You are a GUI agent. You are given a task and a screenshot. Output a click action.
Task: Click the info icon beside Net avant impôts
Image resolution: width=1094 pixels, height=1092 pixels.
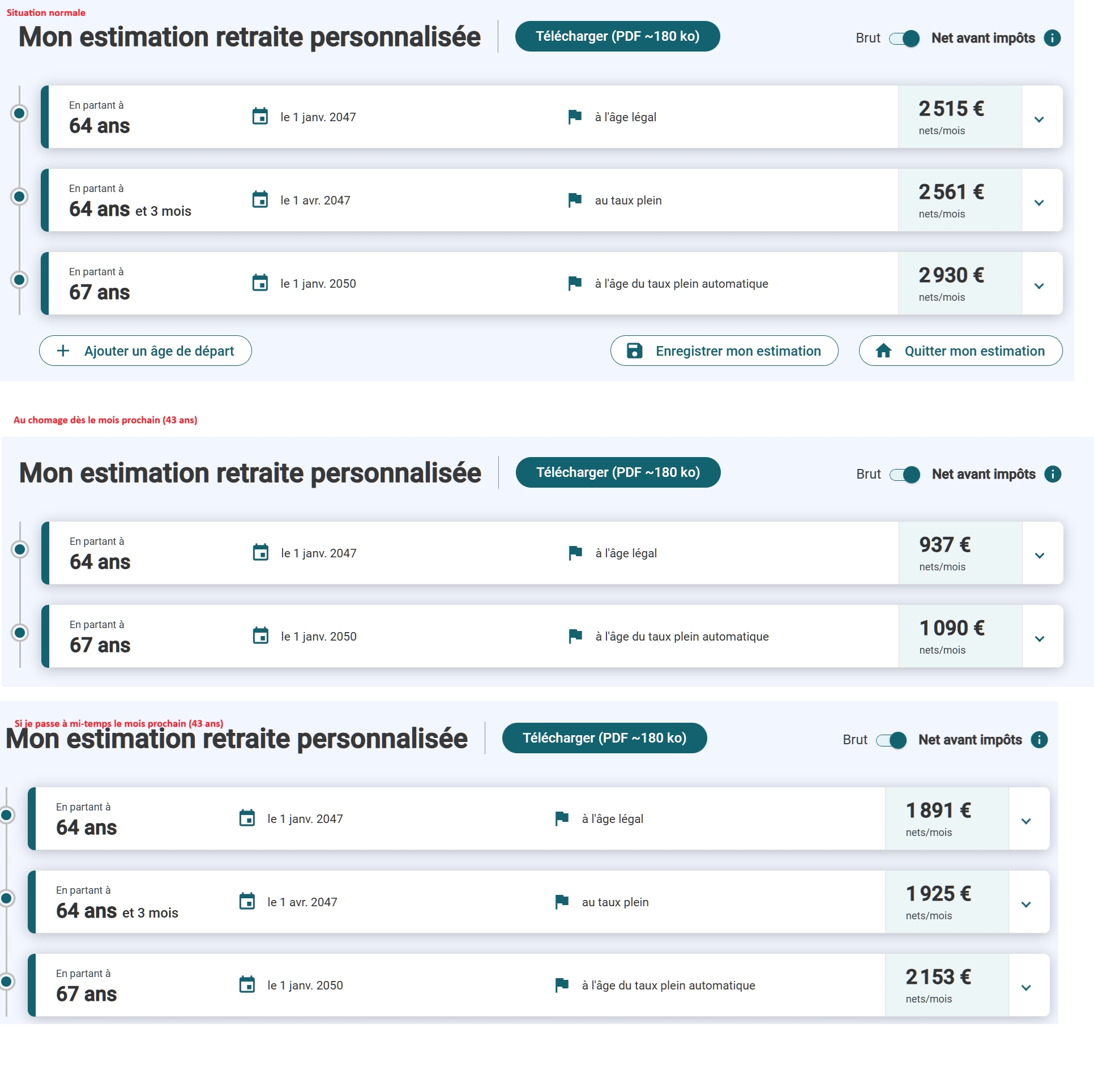1052,38
